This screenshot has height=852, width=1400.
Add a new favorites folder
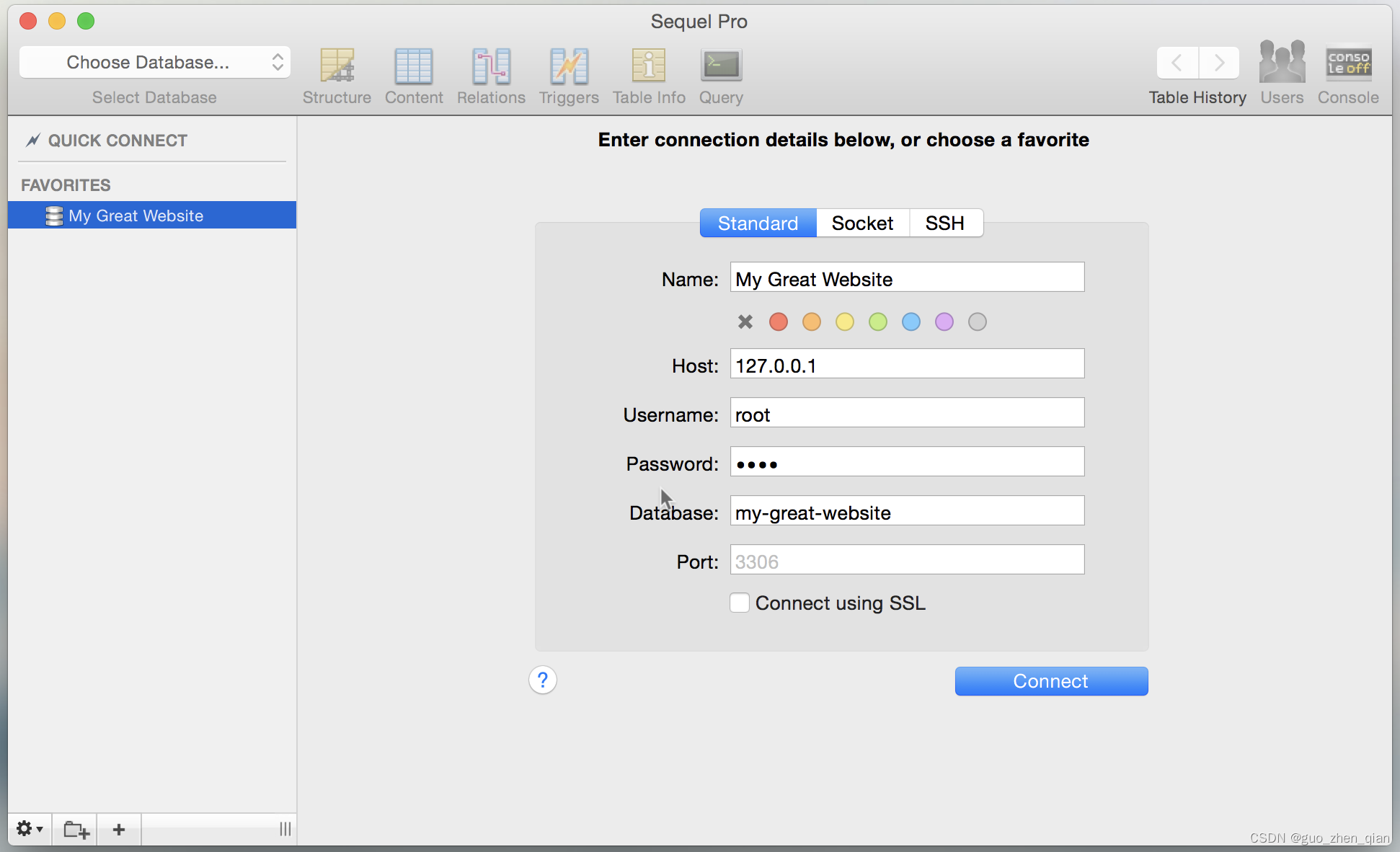76,829
